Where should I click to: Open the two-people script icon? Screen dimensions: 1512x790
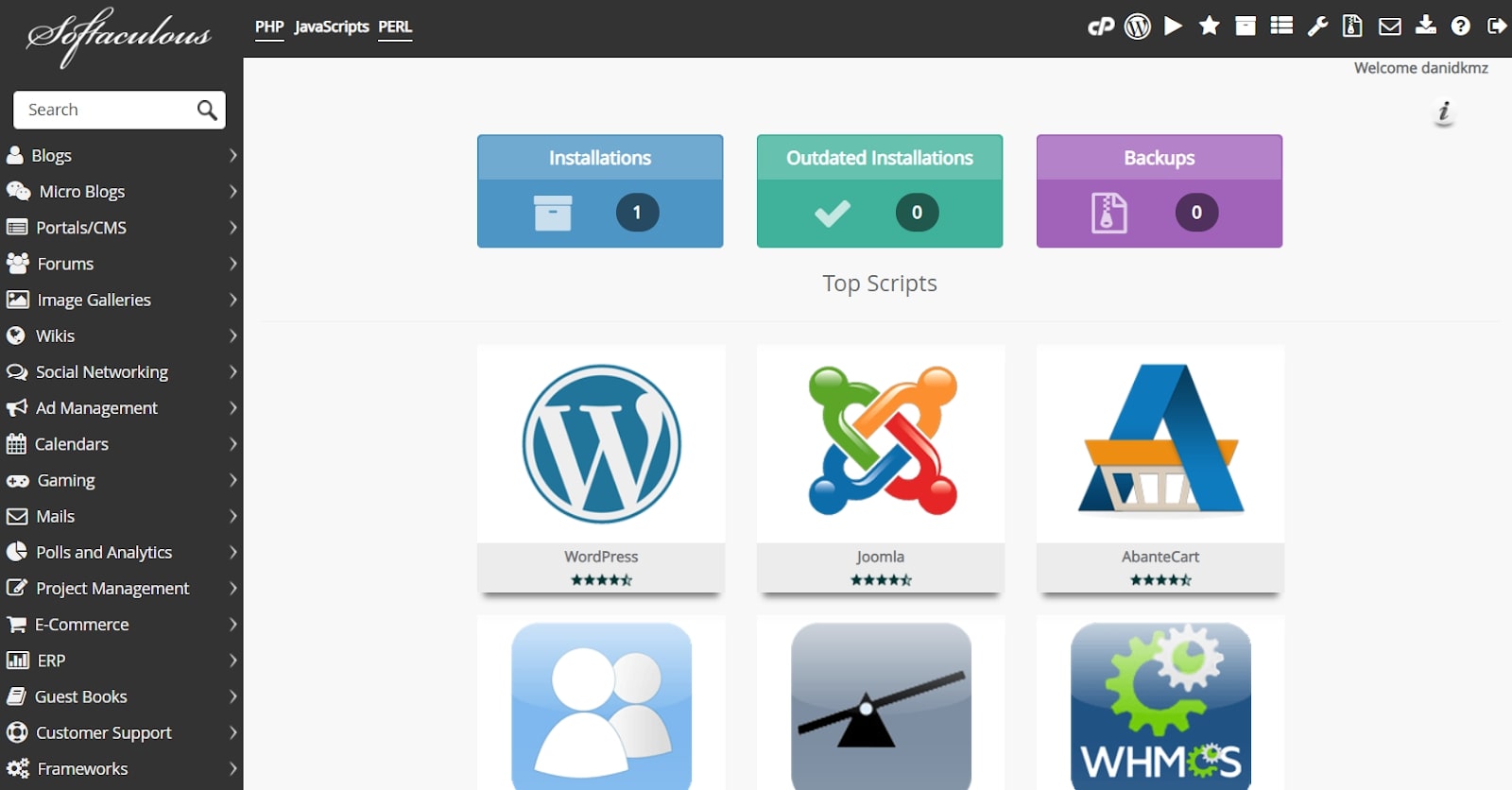coord(601,706)
